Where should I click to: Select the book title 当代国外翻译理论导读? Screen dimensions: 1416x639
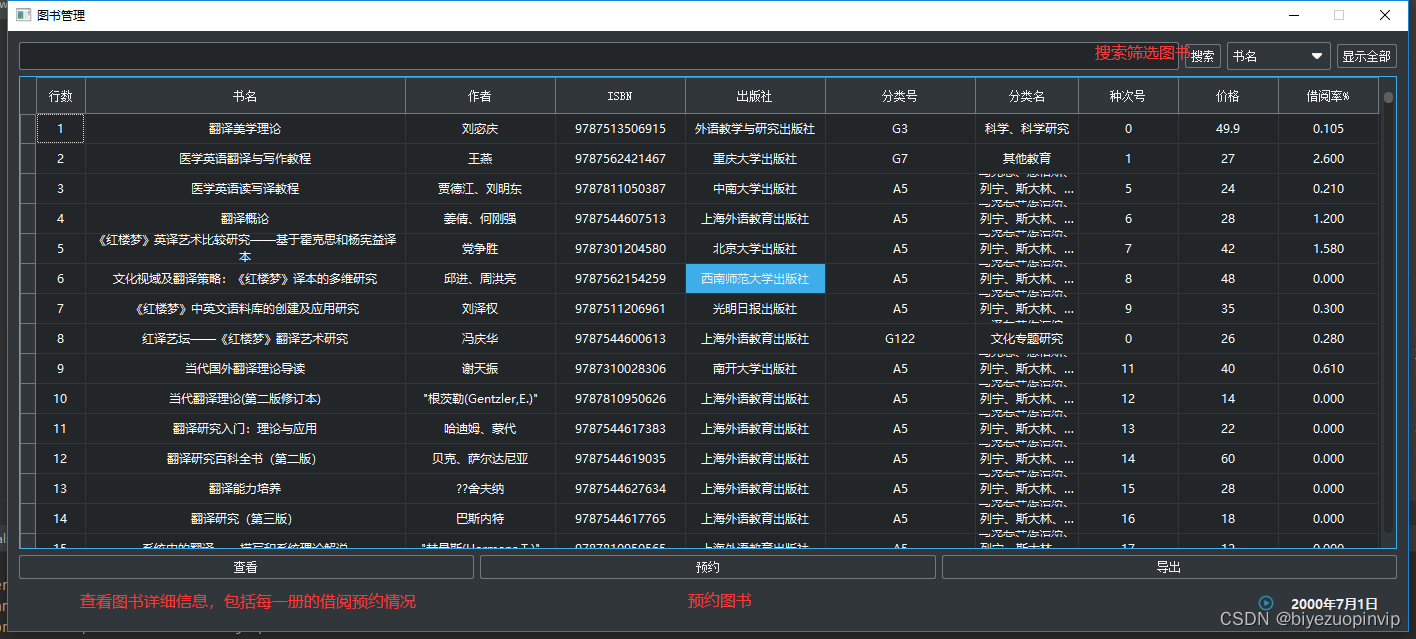tap(245, 369)
